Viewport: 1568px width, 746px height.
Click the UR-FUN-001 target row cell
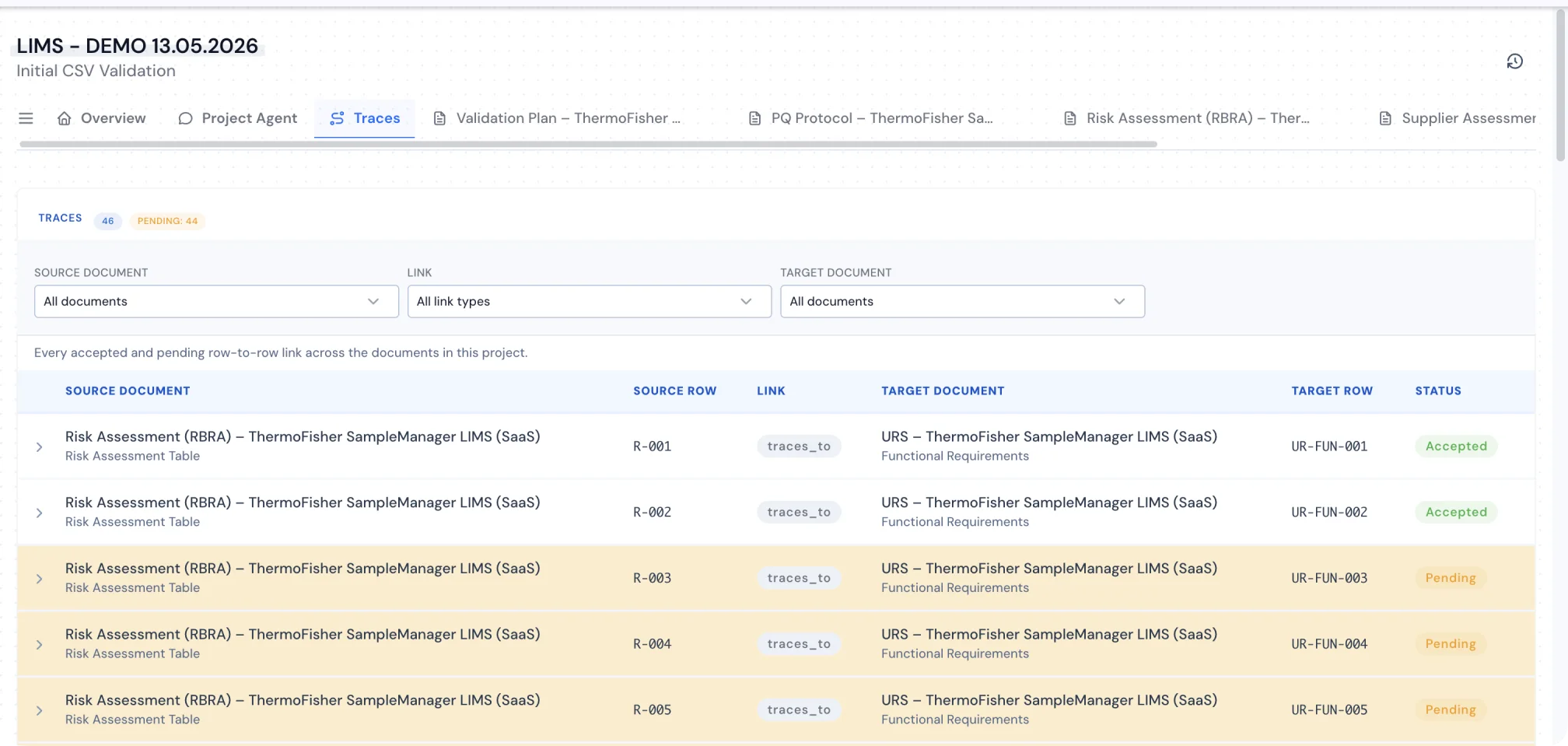coord(1329,447)
